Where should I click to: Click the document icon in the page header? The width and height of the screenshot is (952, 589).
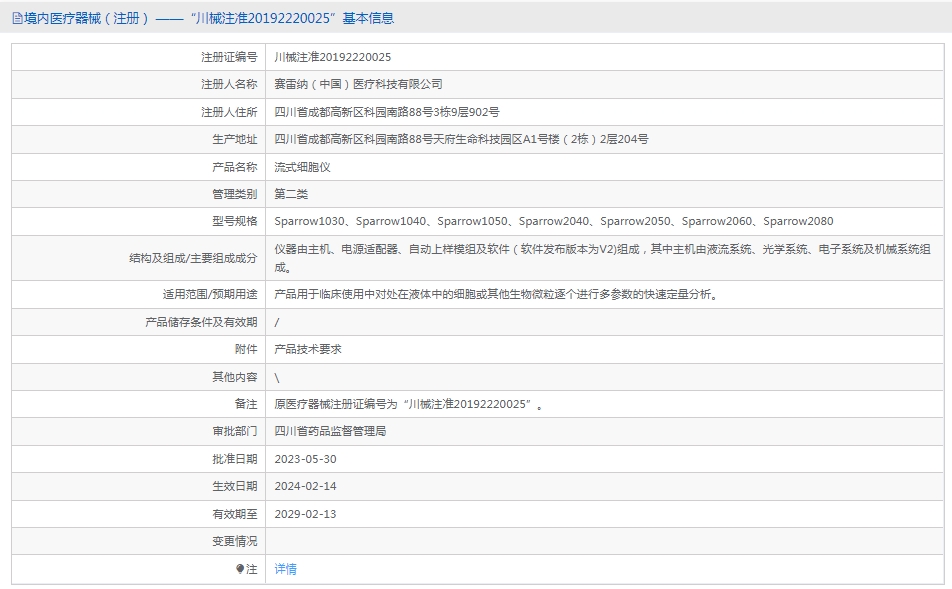[x=17, y=18]
